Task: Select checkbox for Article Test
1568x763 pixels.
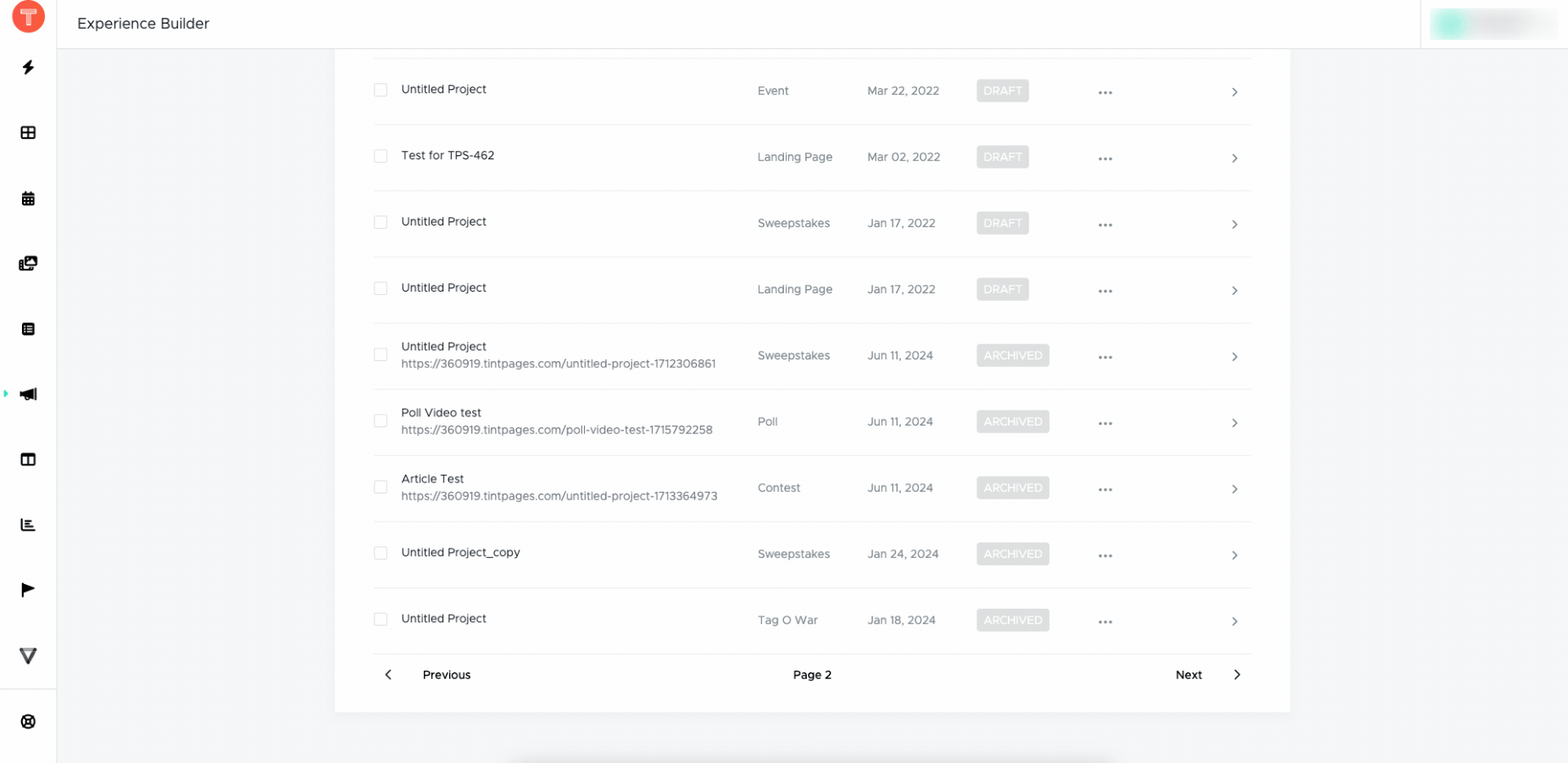Action: pyautogui.click(x=381, y=487)
